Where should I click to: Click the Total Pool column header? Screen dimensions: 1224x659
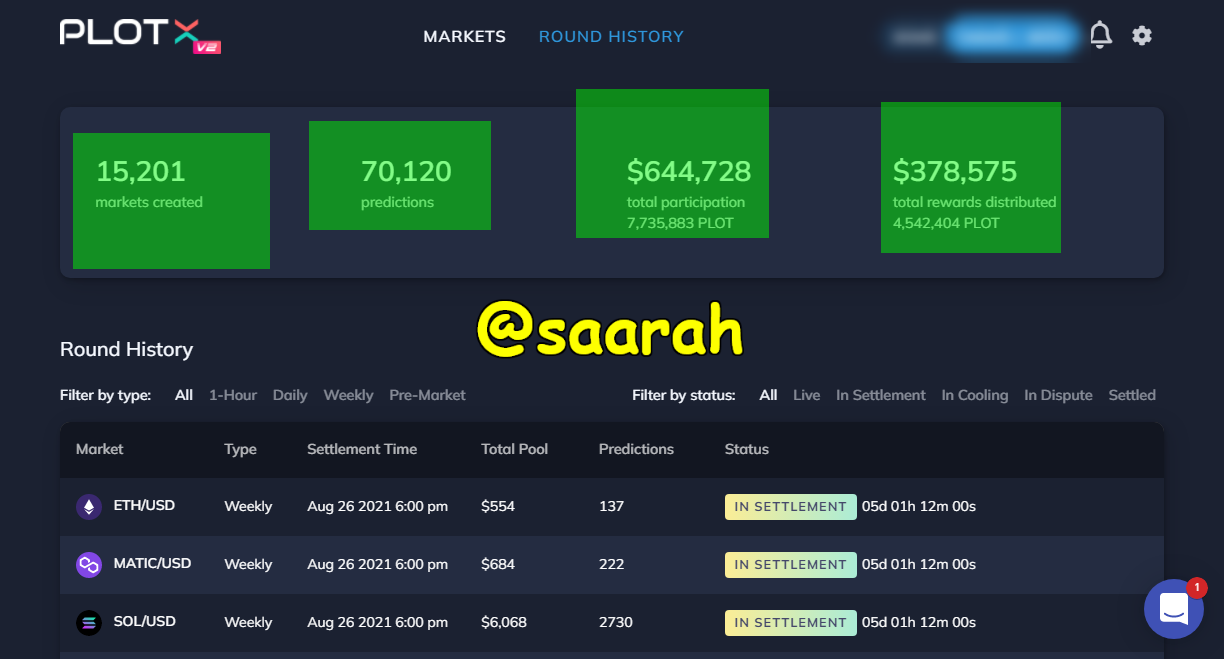tap(515, 449)
